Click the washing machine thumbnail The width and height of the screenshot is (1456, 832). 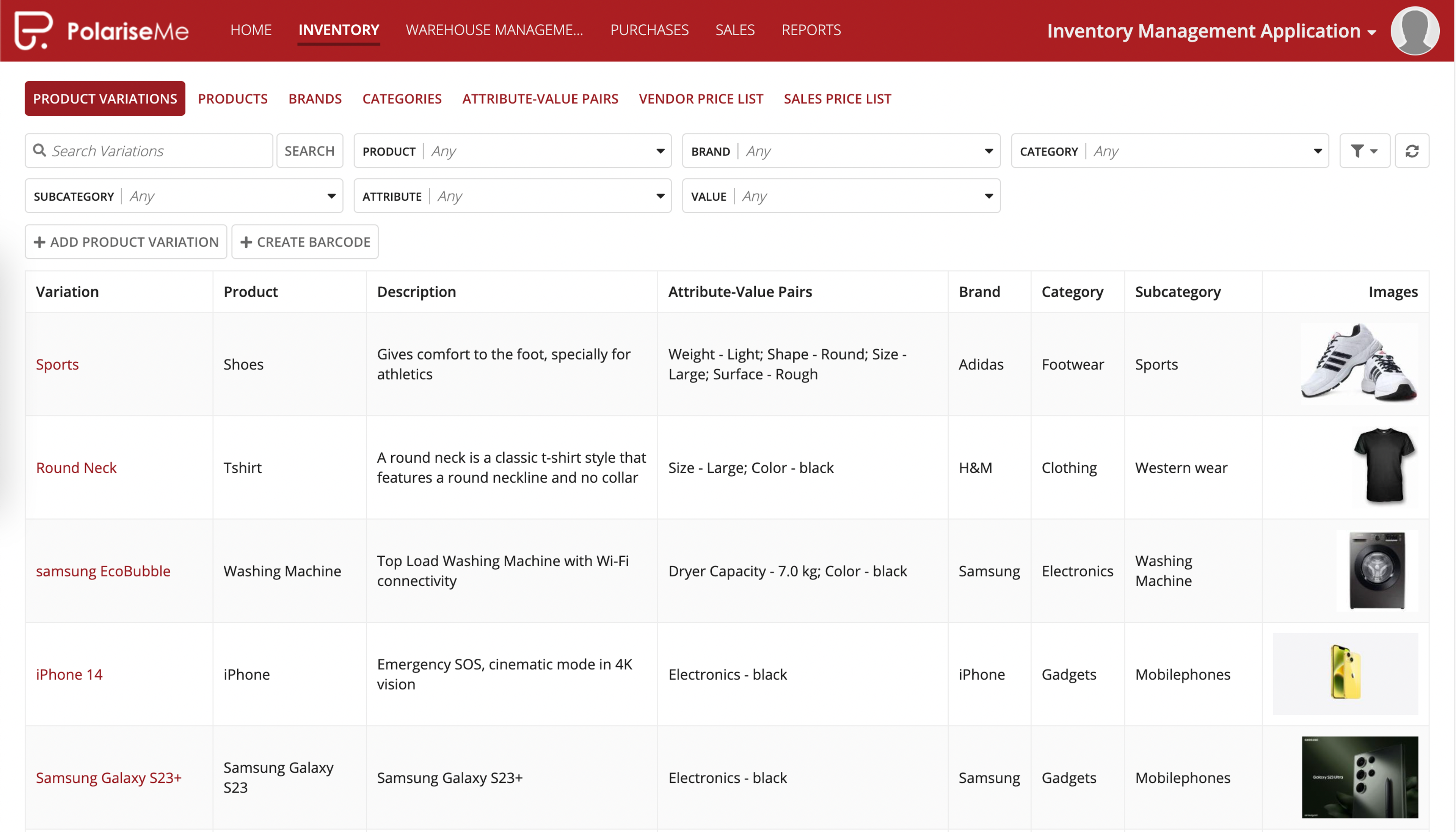pyautogui.click(x=1377, y=570)
